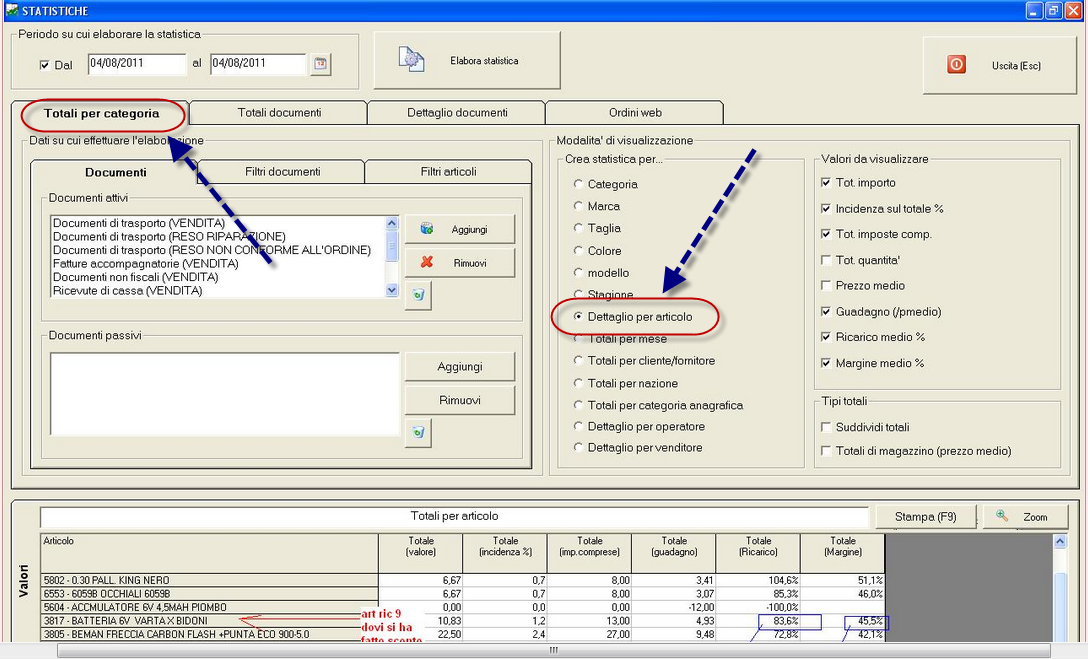
Task: Select Totali per mese radio button
Action: point(578,339)
